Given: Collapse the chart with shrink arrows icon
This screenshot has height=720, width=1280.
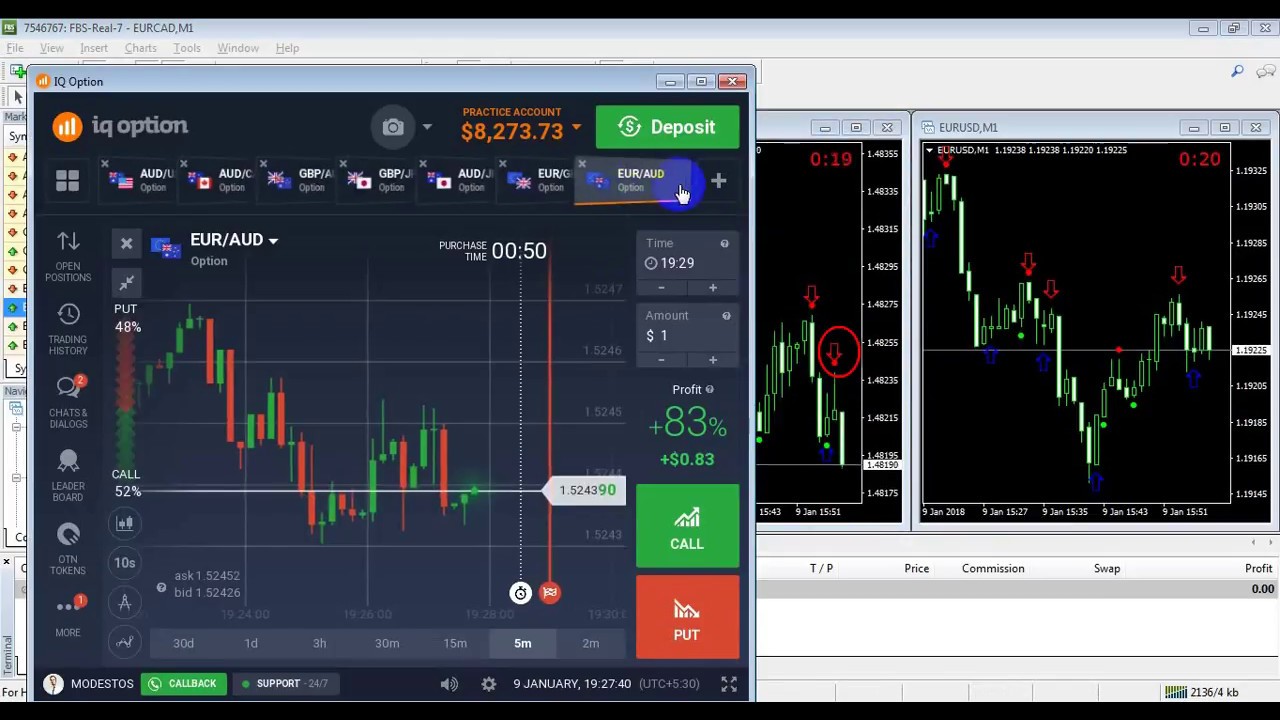Looking at the screenshot, I should pyautogui.click(x=126, y=283).
